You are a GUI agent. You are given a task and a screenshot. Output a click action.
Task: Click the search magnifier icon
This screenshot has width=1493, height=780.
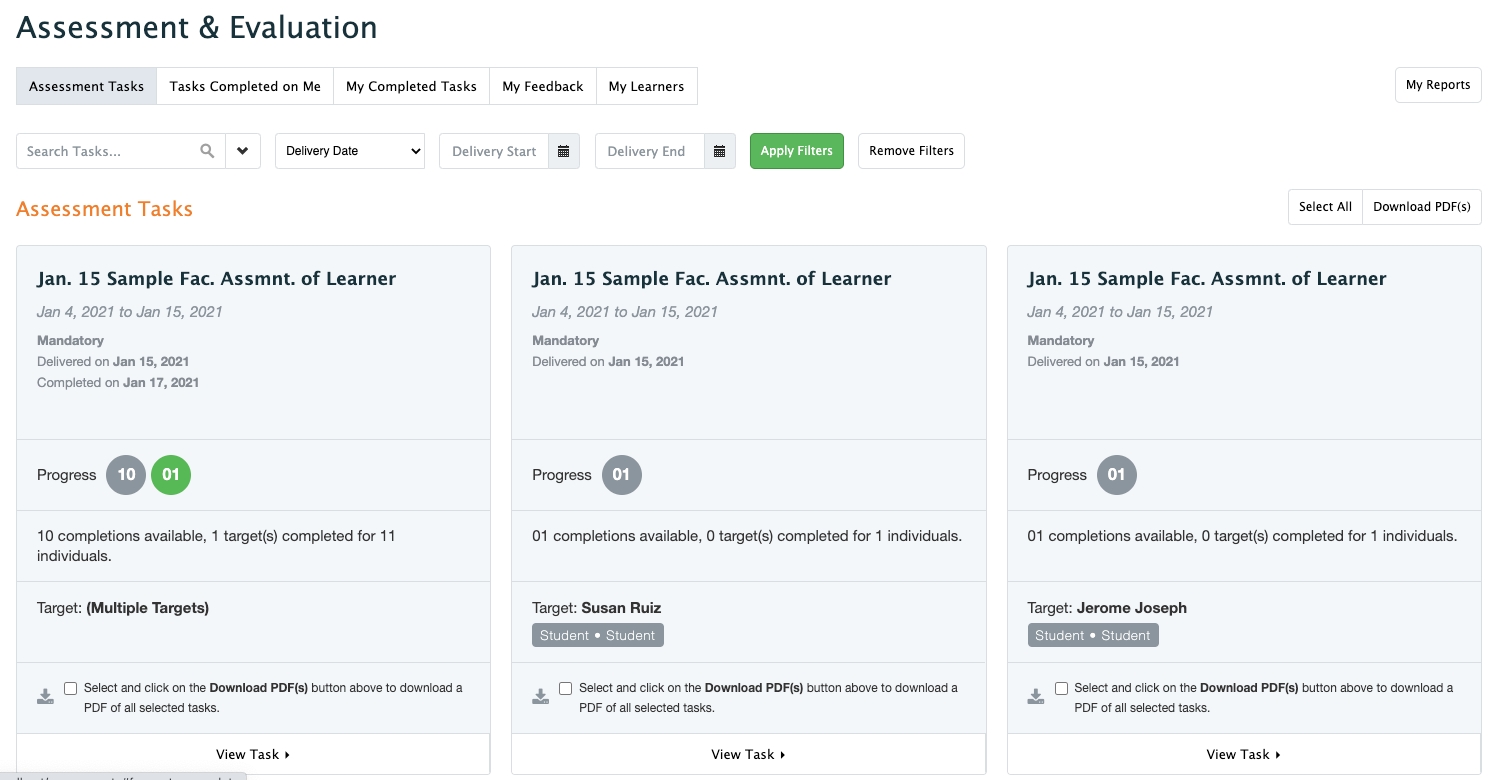[207, 151]
